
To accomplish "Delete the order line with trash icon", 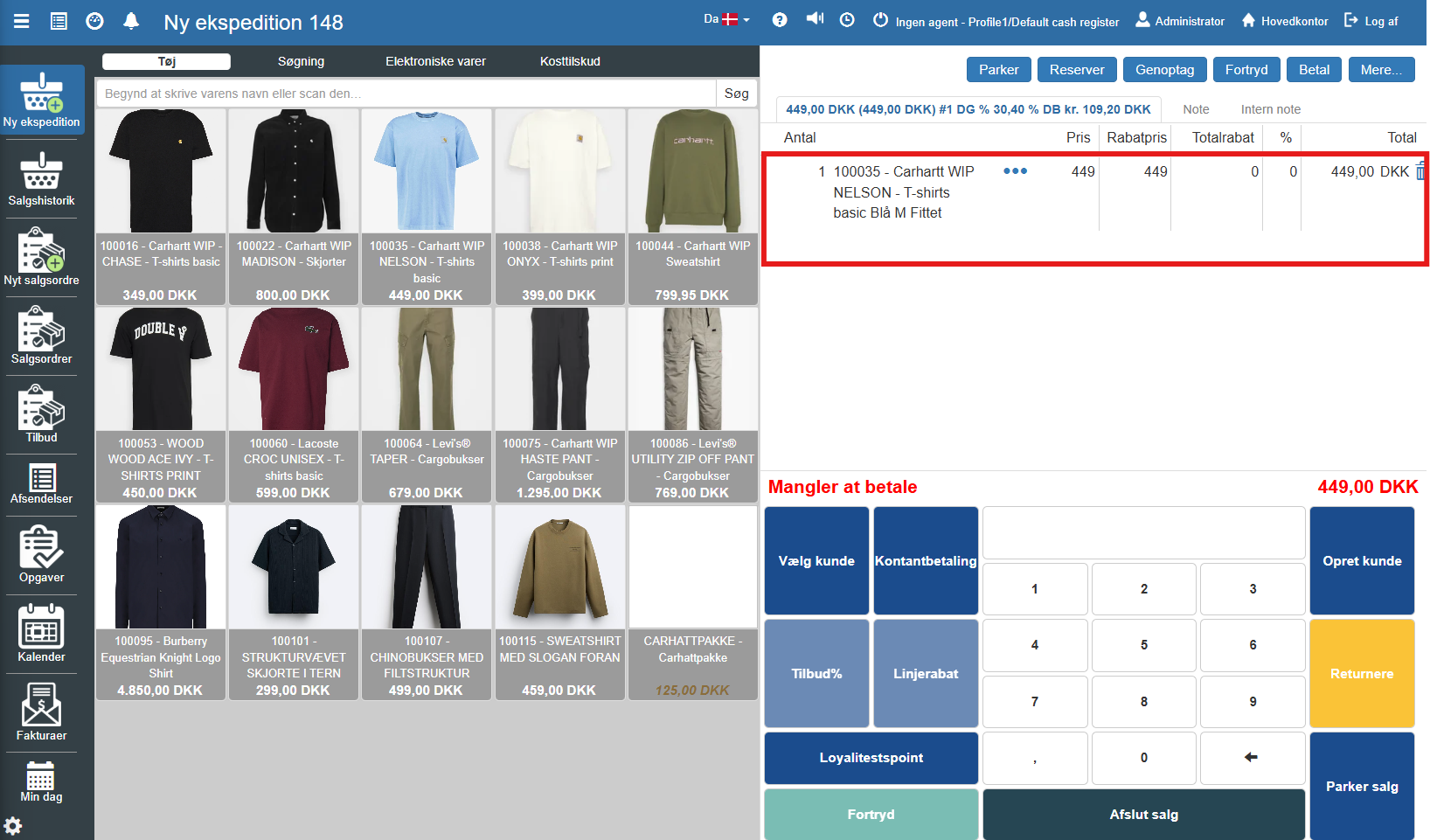I will pos(1421,170).
